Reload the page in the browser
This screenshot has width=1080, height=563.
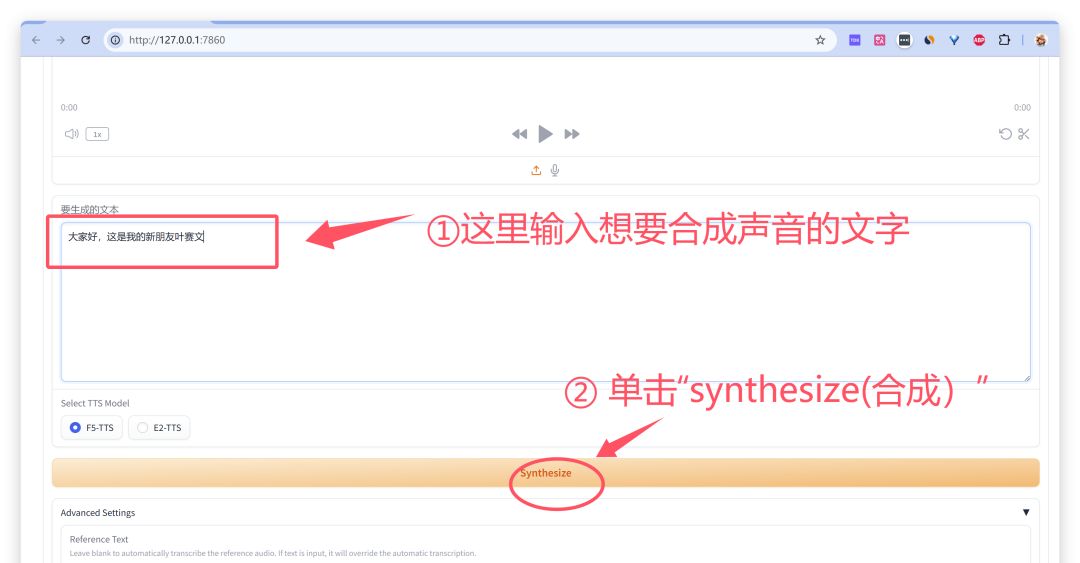(x=85, y=40)
